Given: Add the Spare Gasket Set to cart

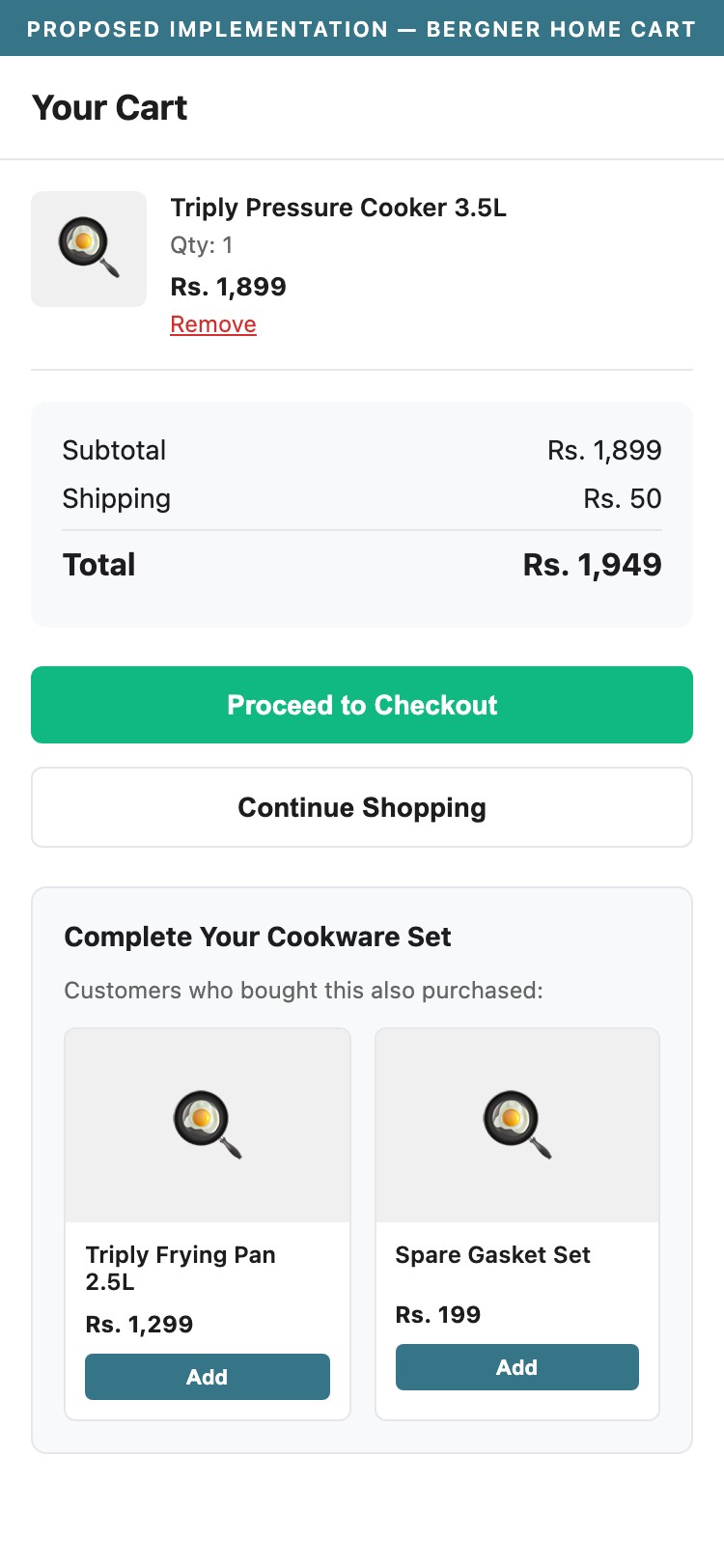Looking at the screenshot, I should [517, 1367].
